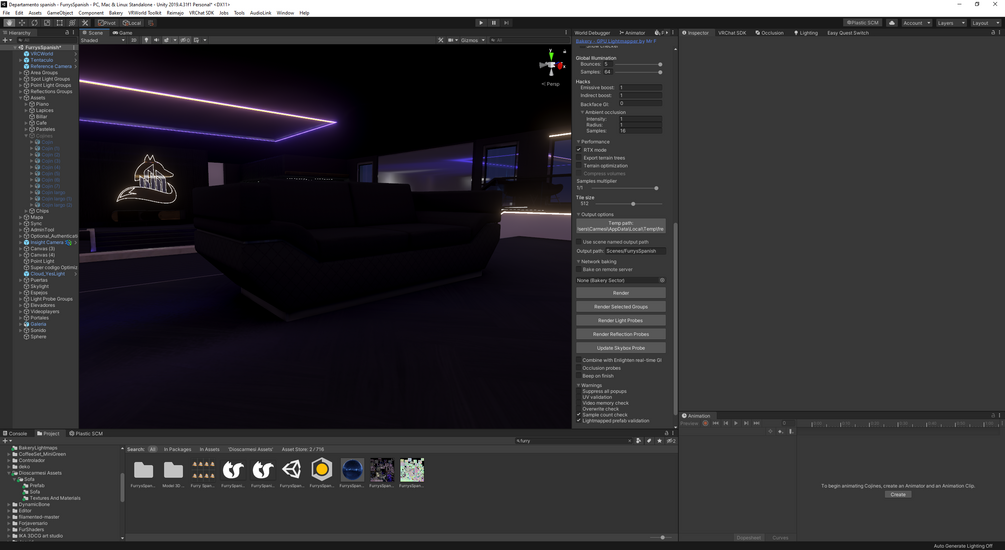Enable Use scene named output path
Screen dimensions: 1005x550
click(579, 242)
